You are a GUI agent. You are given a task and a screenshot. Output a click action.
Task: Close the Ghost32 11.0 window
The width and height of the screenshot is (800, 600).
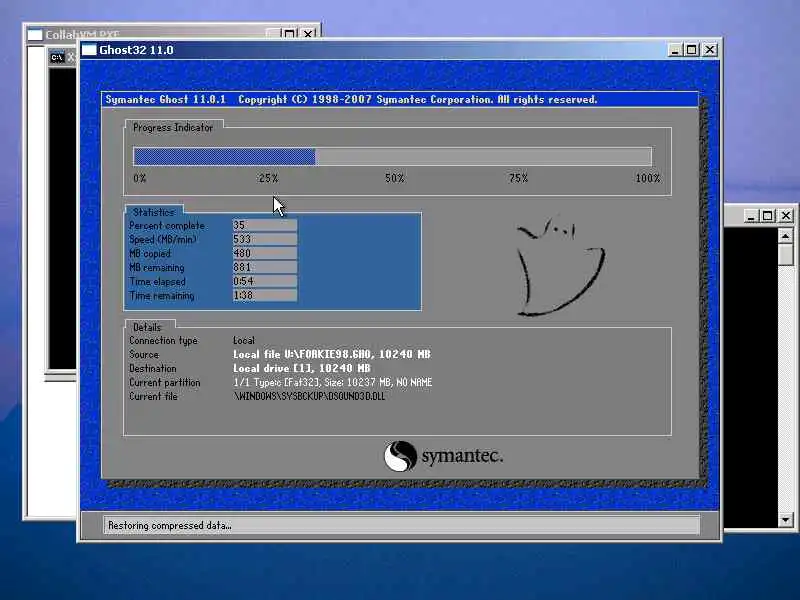coord(710,50)
